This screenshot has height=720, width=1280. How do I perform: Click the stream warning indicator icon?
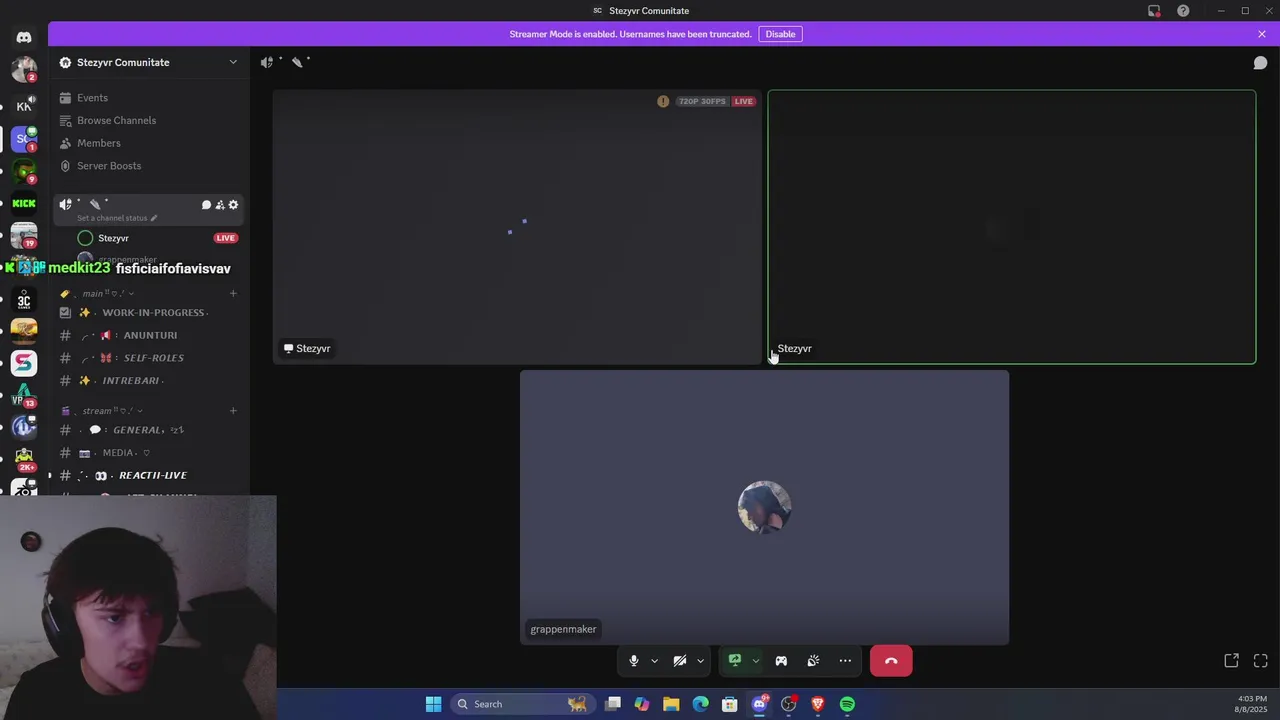(663, 101)
